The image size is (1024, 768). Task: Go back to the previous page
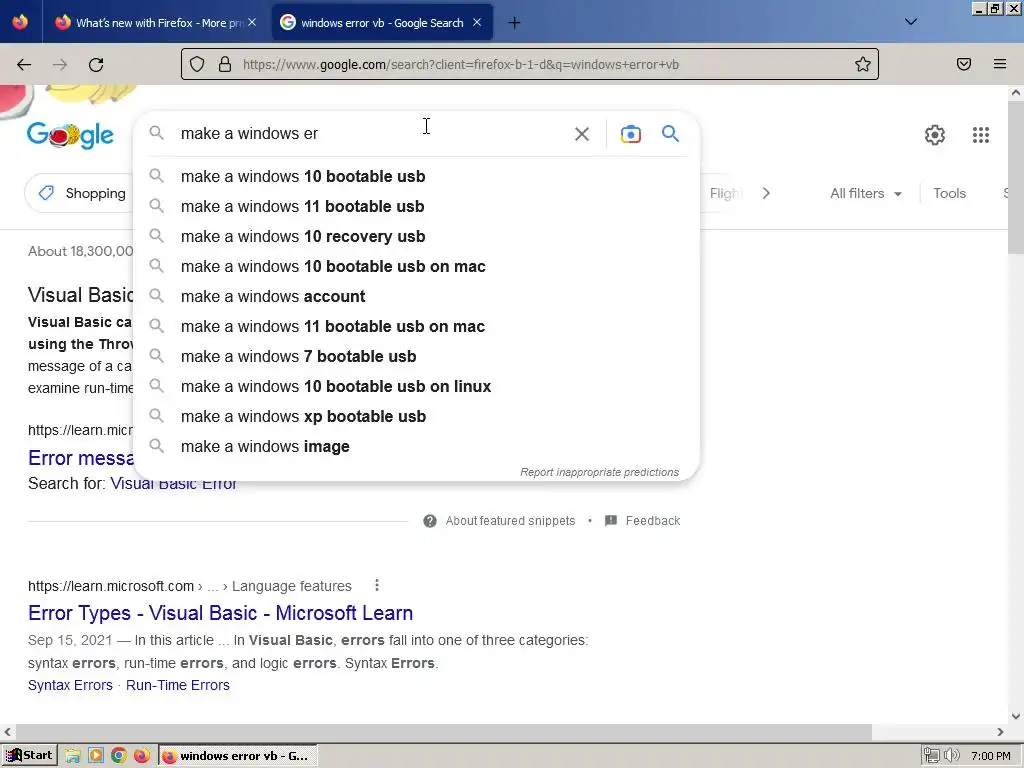(x=24, y=65)
